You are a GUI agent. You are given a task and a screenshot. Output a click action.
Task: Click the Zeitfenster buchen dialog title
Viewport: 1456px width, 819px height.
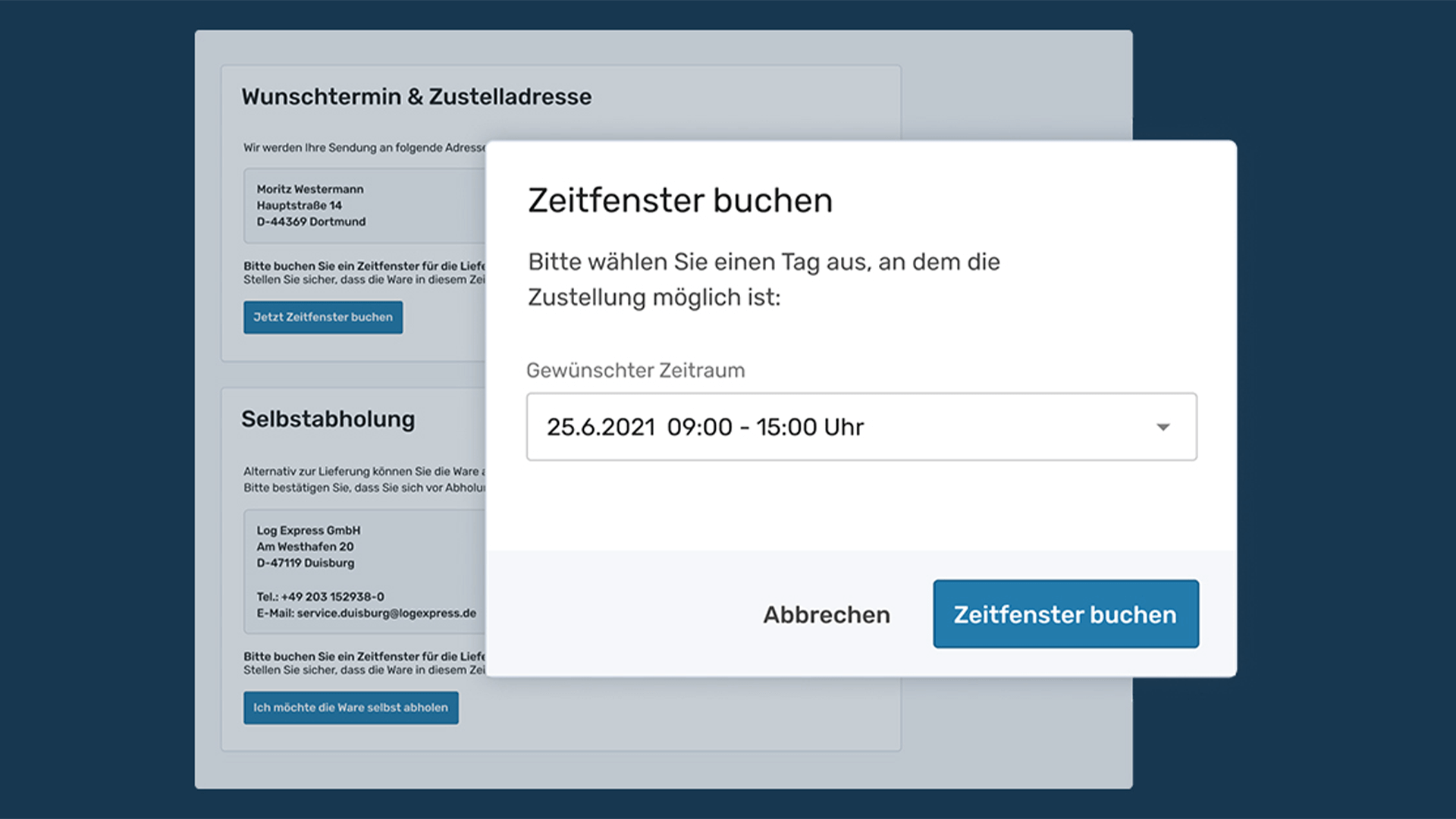680,199
